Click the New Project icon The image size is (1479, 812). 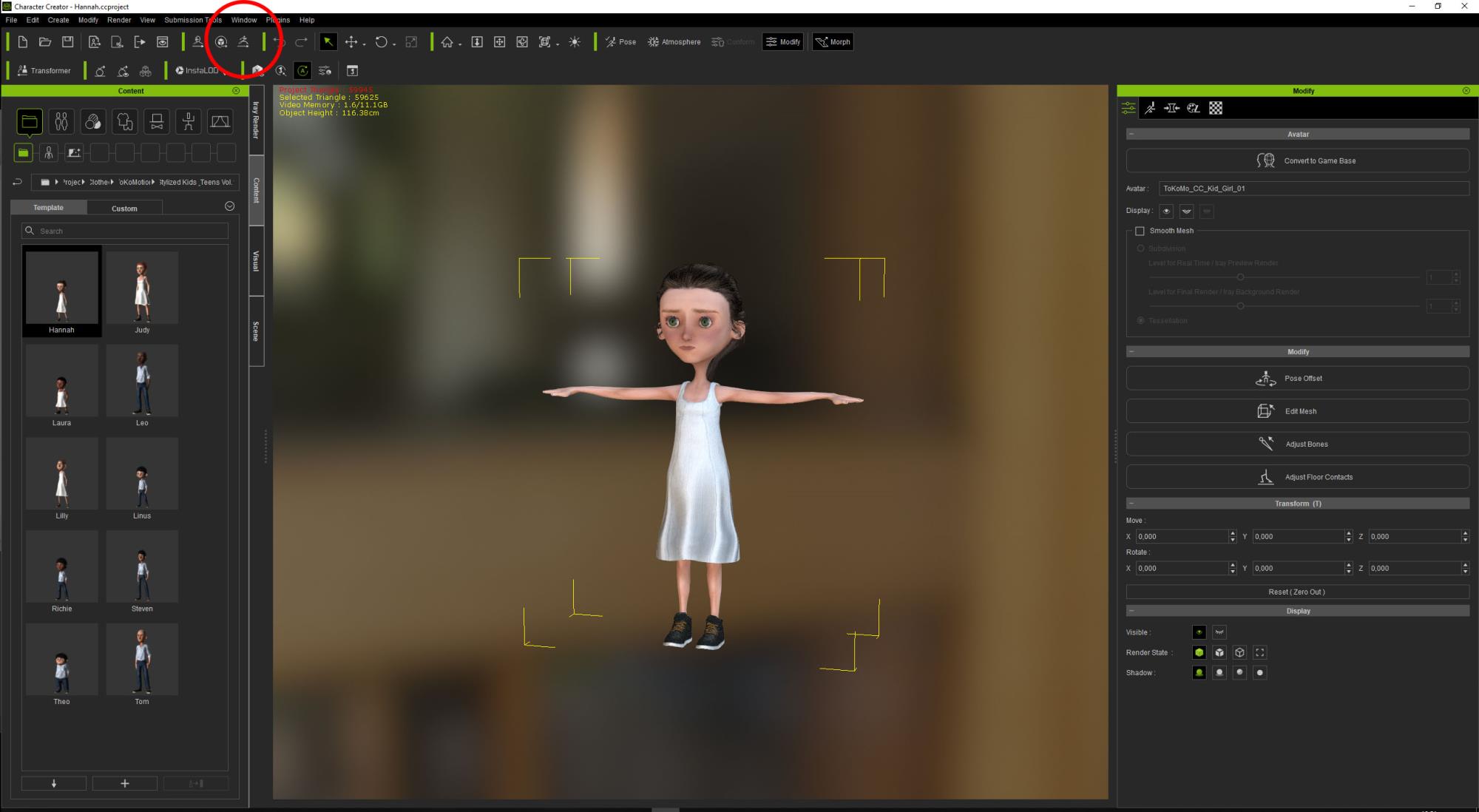click(23, 42)
